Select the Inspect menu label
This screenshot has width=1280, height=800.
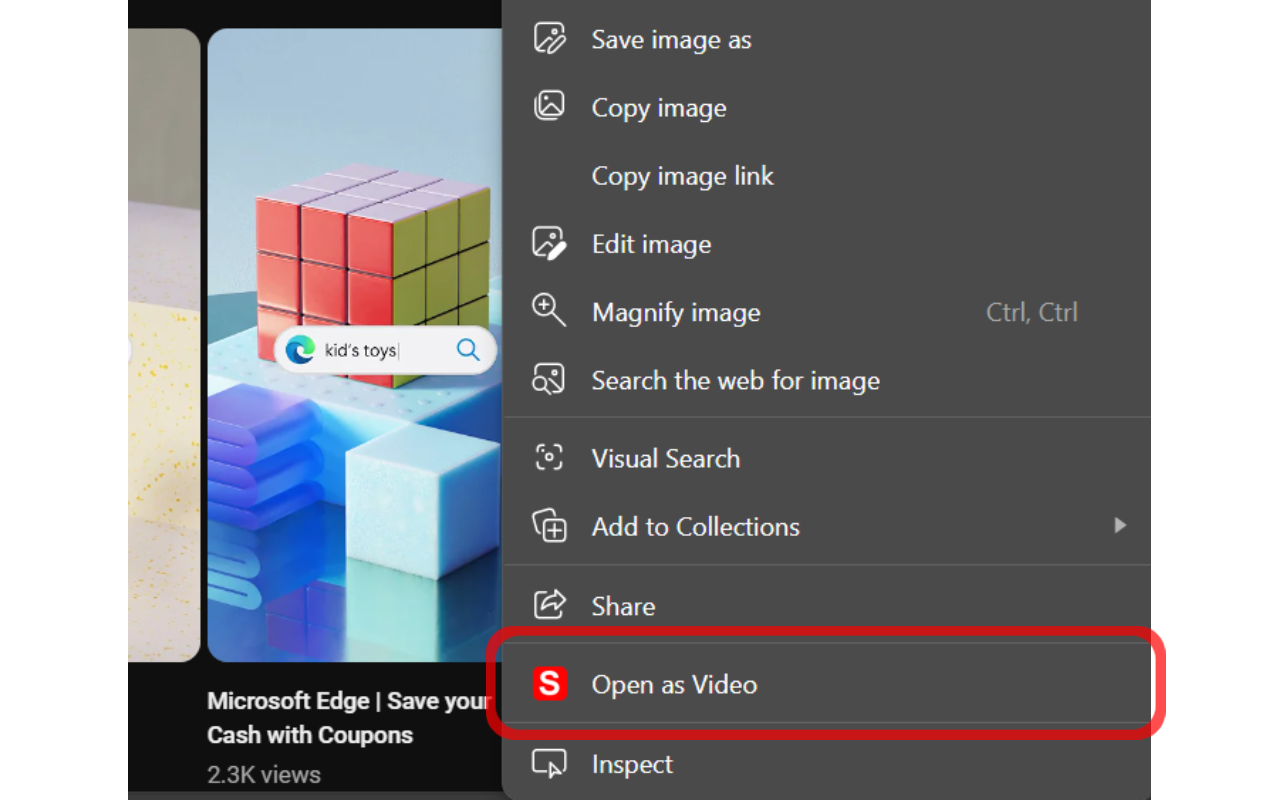(x=632, y=765)
